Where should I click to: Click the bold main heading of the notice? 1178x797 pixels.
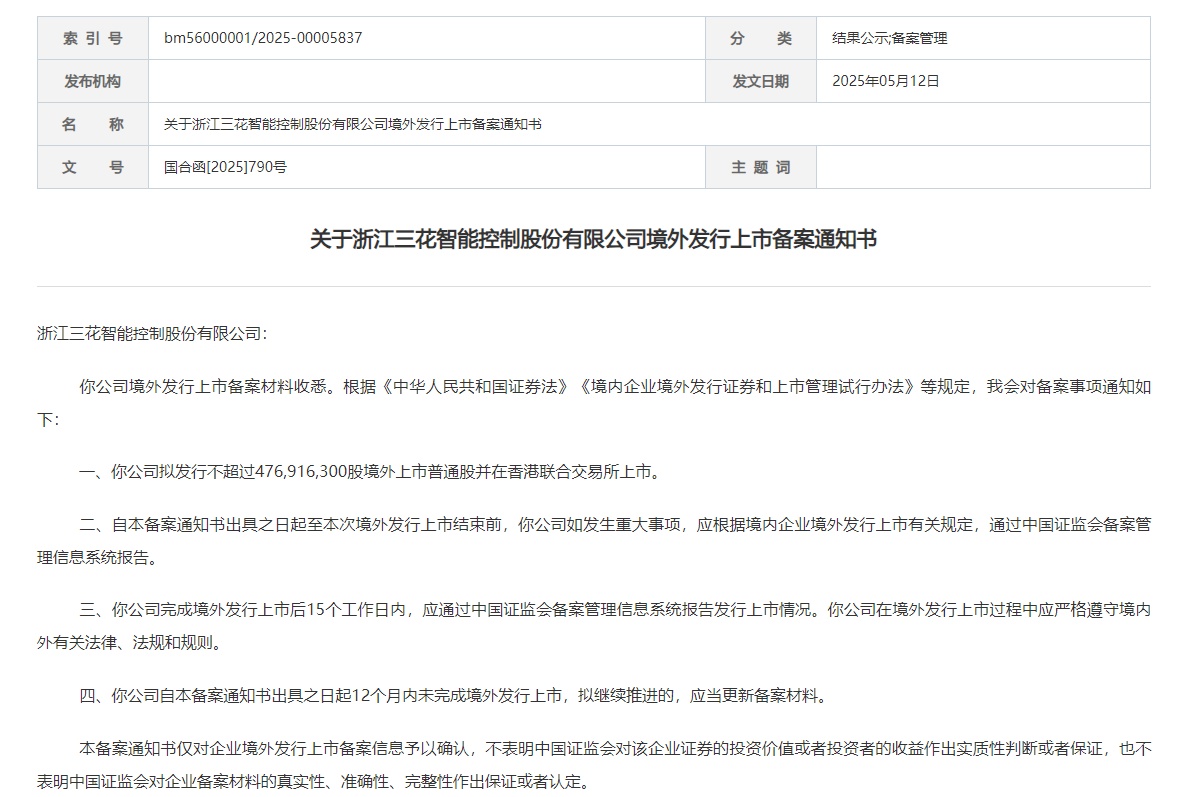pos(594,239)
